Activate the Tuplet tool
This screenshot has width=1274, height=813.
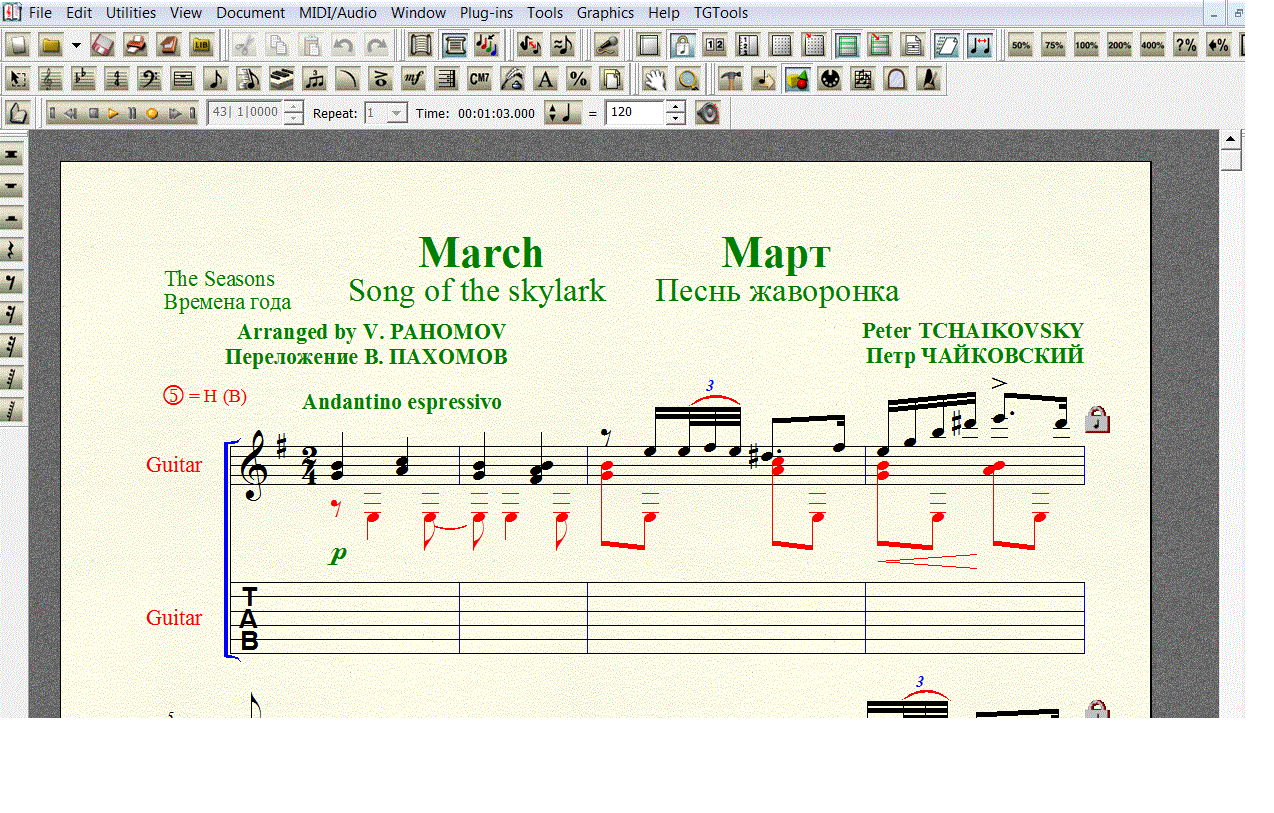click(x=315, y=79)
